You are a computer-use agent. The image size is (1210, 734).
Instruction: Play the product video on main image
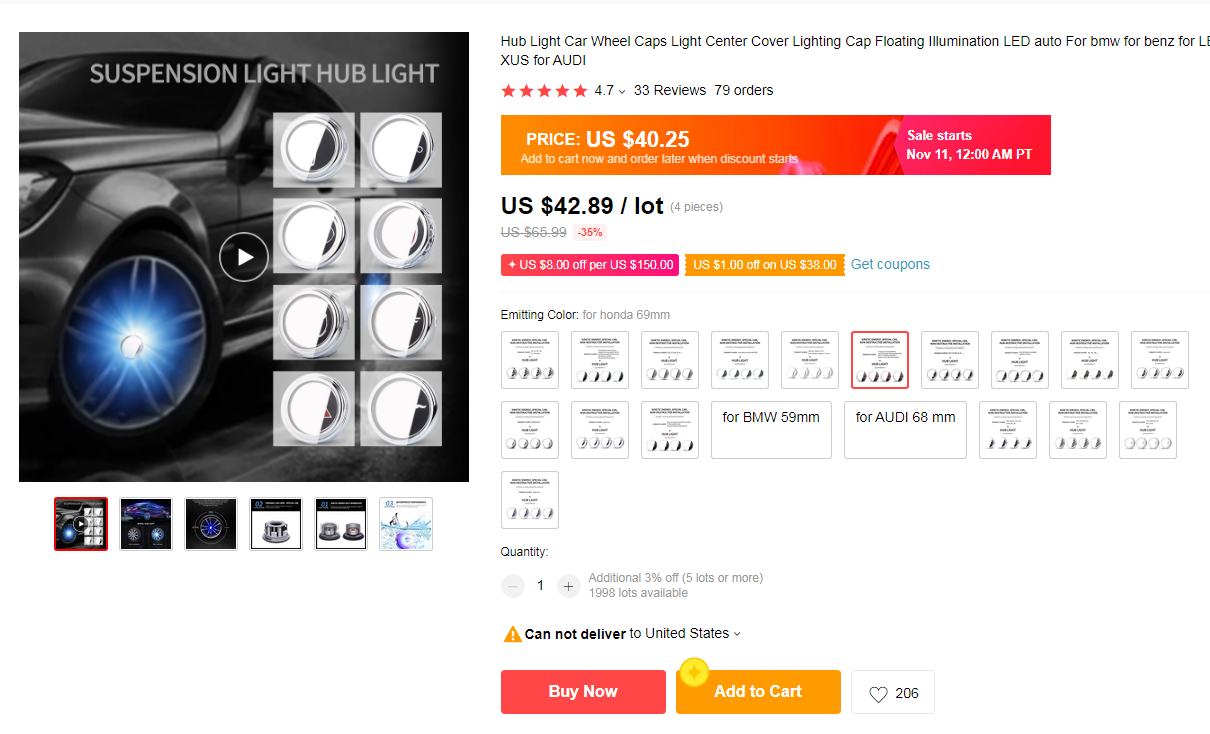tap(244, 257)
